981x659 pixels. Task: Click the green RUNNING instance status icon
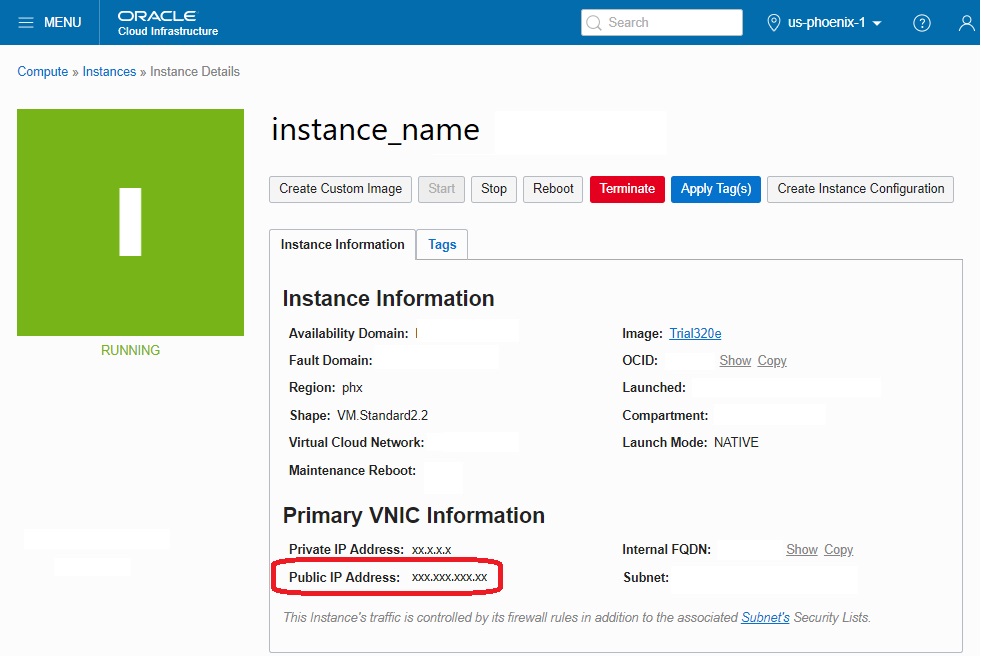point(130,223)
